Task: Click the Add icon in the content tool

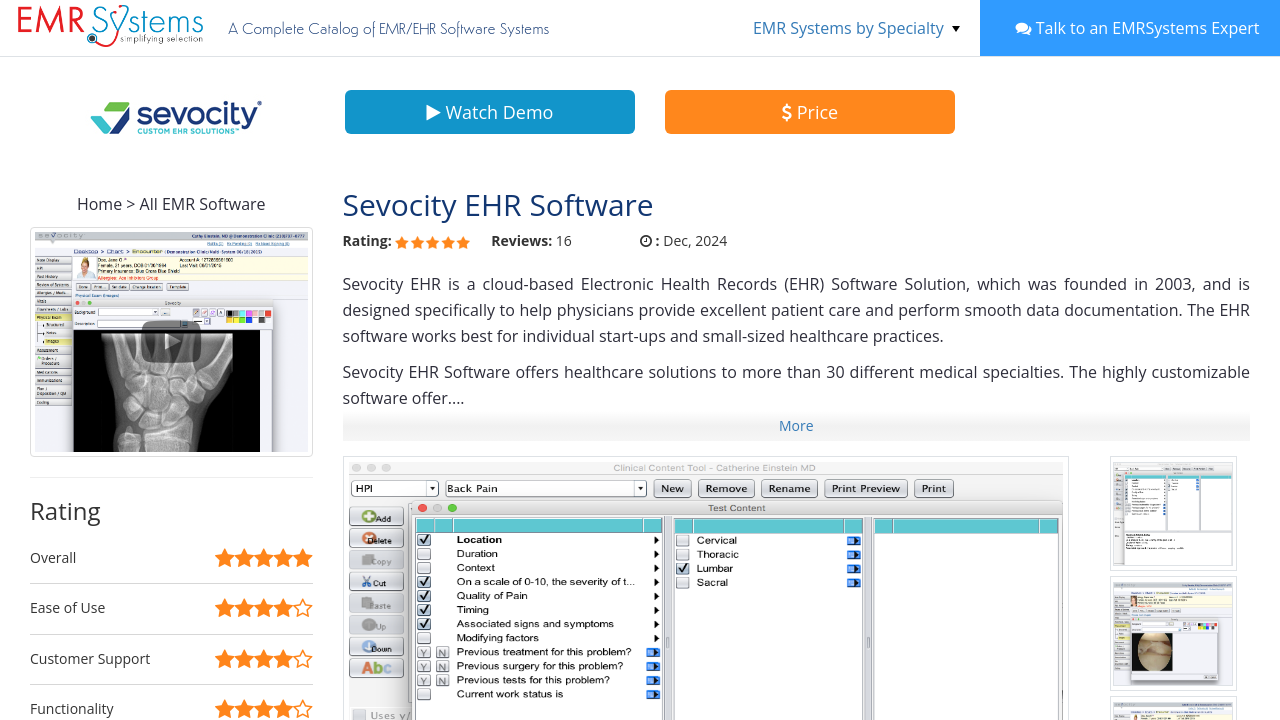Action: point(376,517)
